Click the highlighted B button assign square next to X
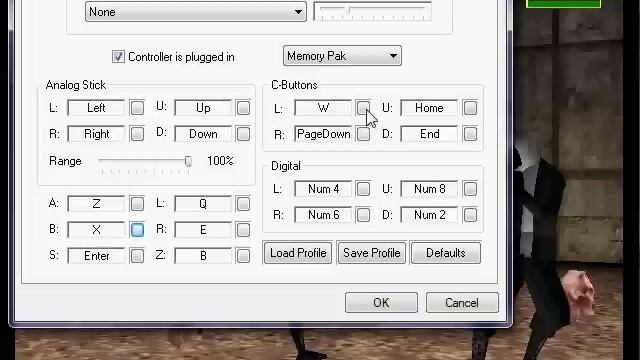640x360 pixels. click(137, 230)
